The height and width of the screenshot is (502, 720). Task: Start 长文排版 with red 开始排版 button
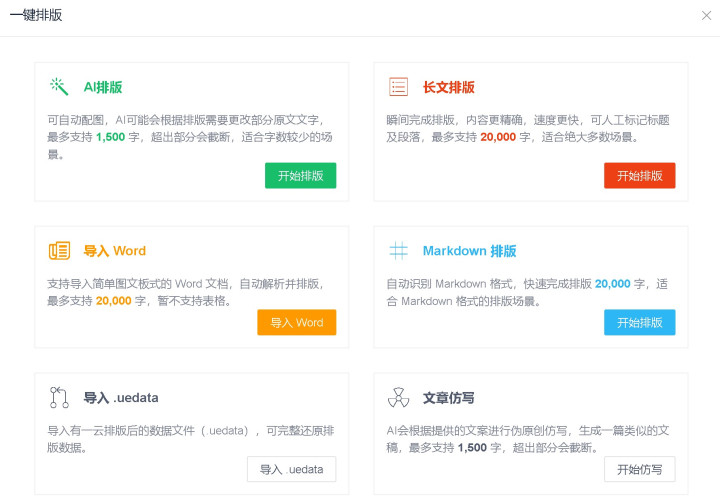(639, 175)
